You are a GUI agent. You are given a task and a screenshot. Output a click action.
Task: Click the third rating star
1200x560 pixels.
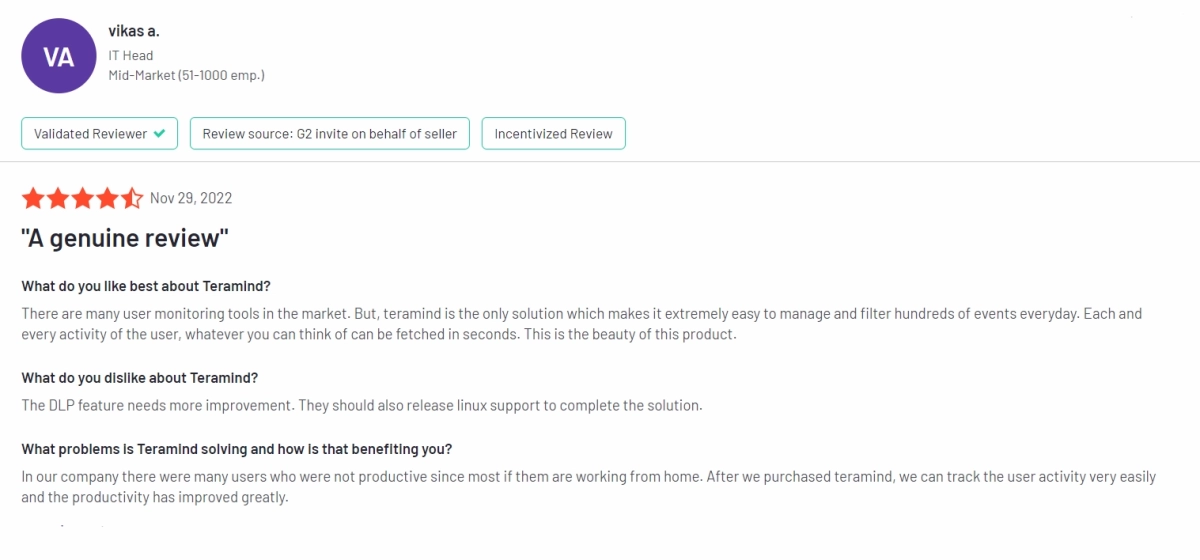pos(83,198)
